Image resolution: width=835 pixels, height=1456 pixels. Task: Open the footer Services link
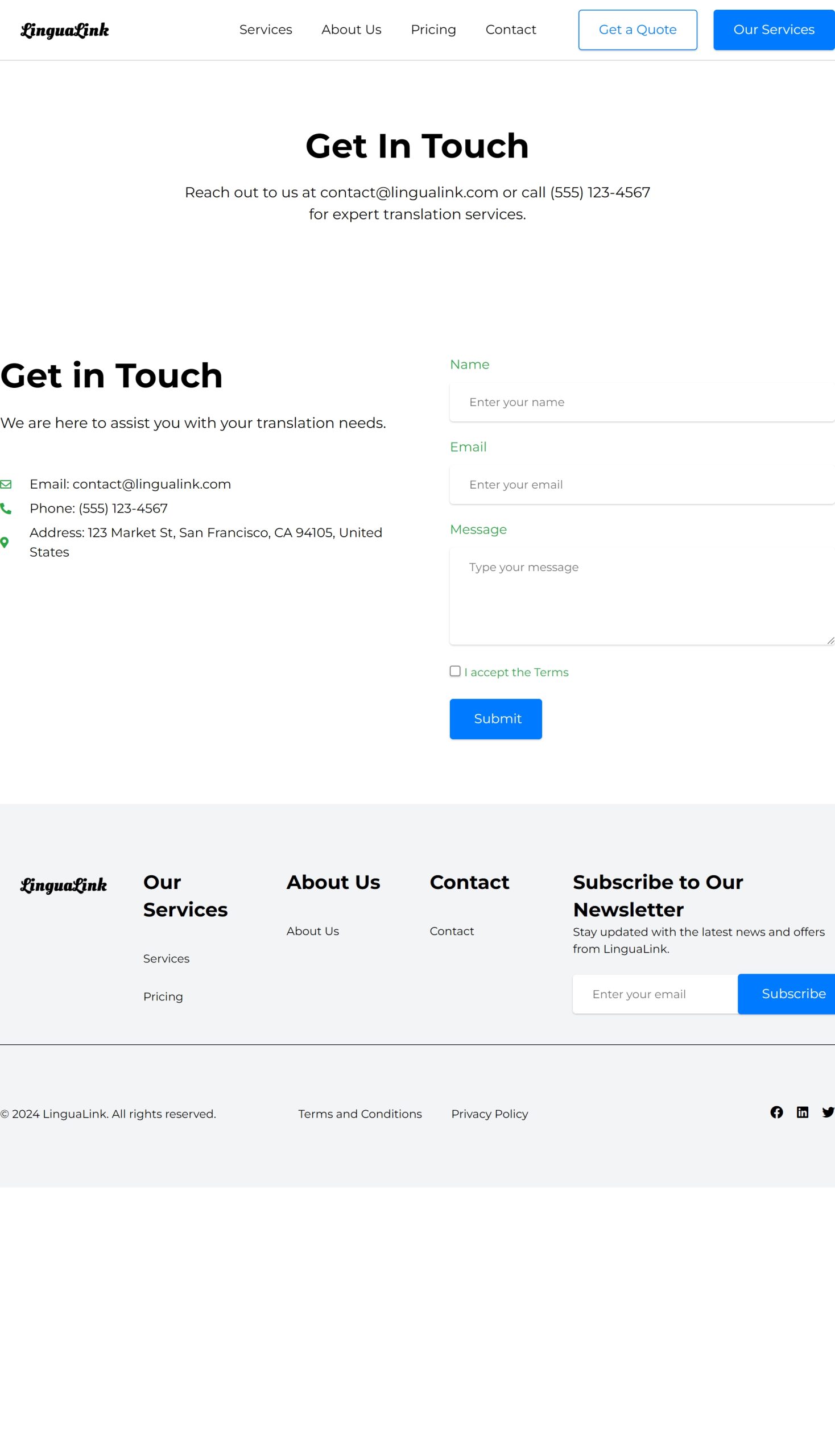pos(166,959)
